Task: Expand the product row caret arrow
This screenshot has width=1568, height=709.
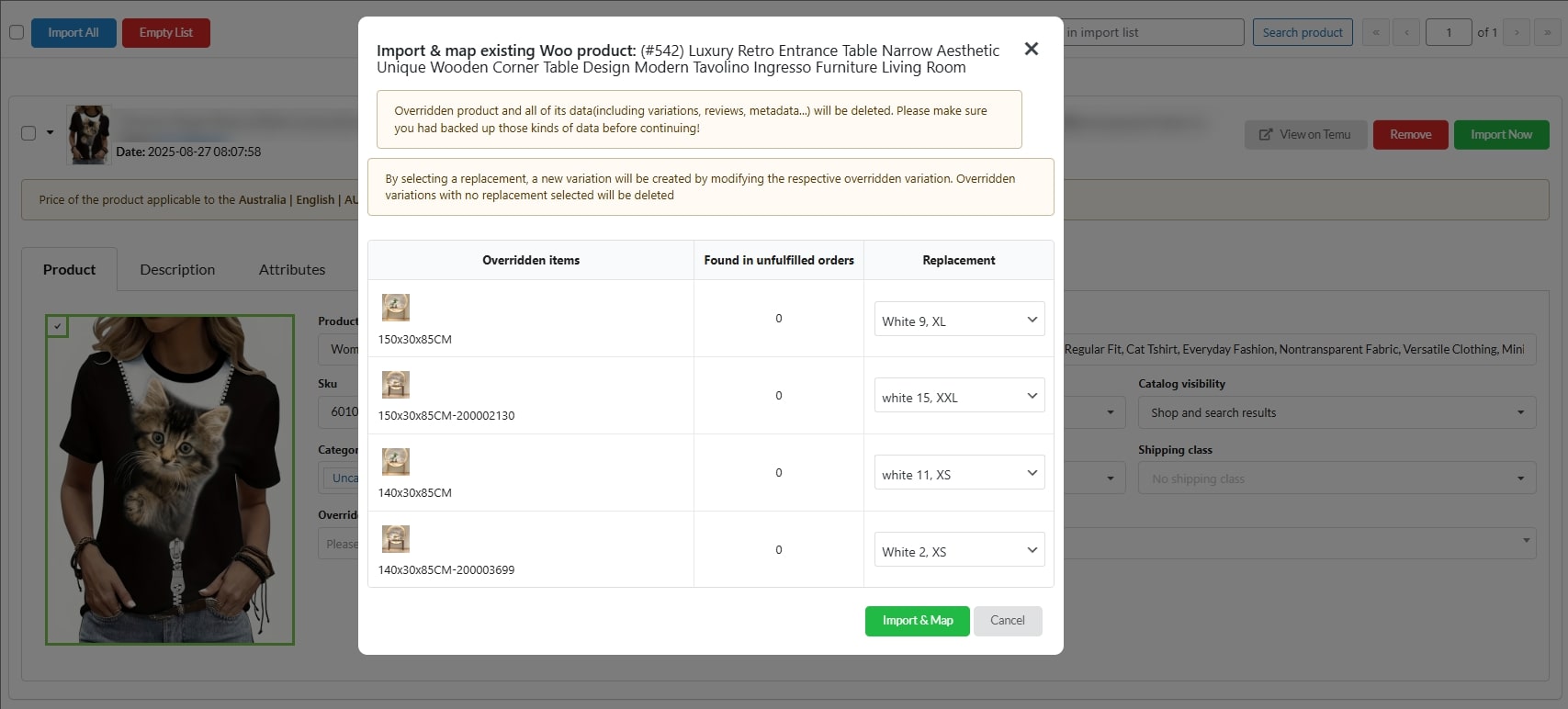Action: 51,132
